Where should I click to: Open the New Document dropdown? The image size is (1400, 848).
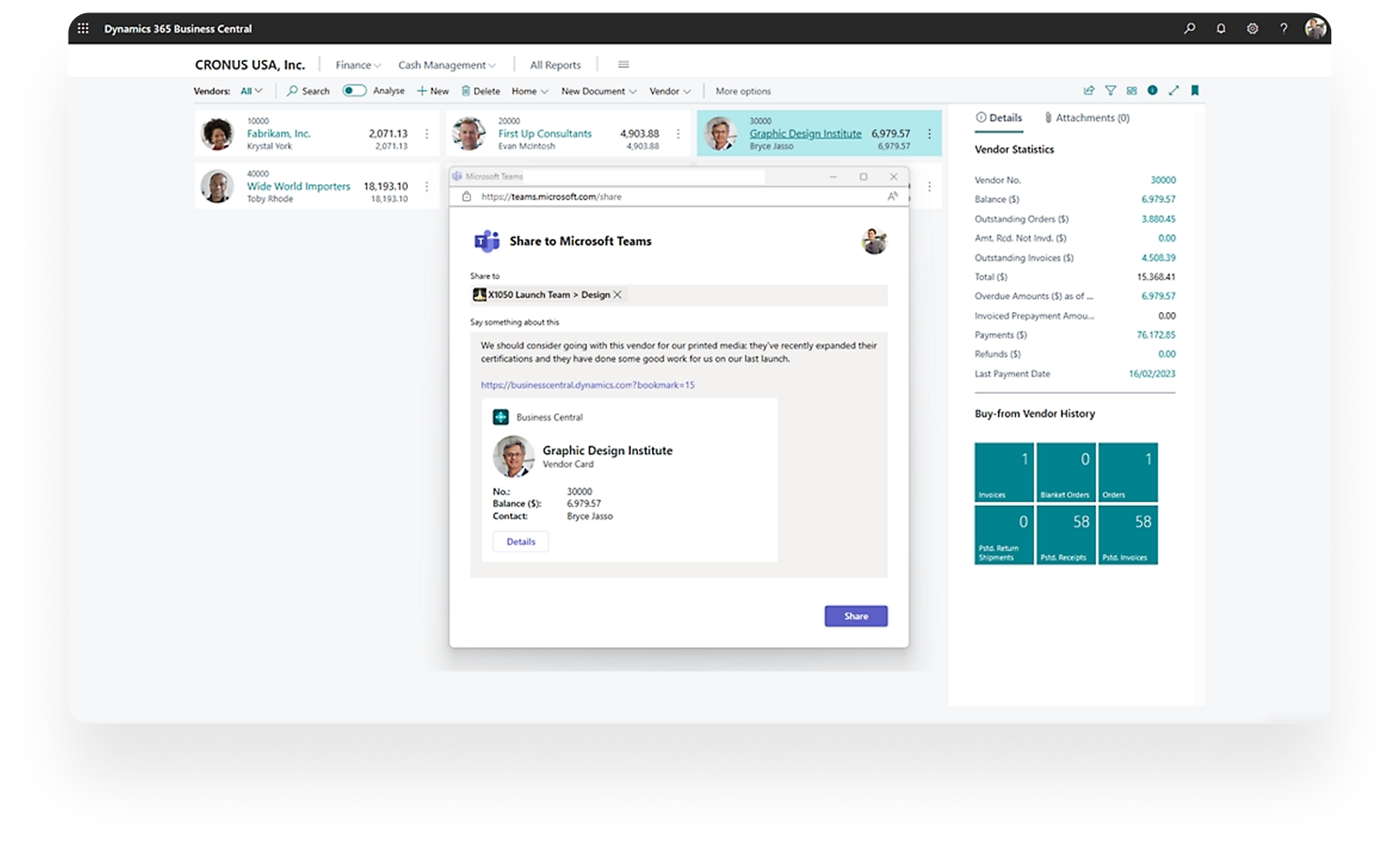(598, 92)
